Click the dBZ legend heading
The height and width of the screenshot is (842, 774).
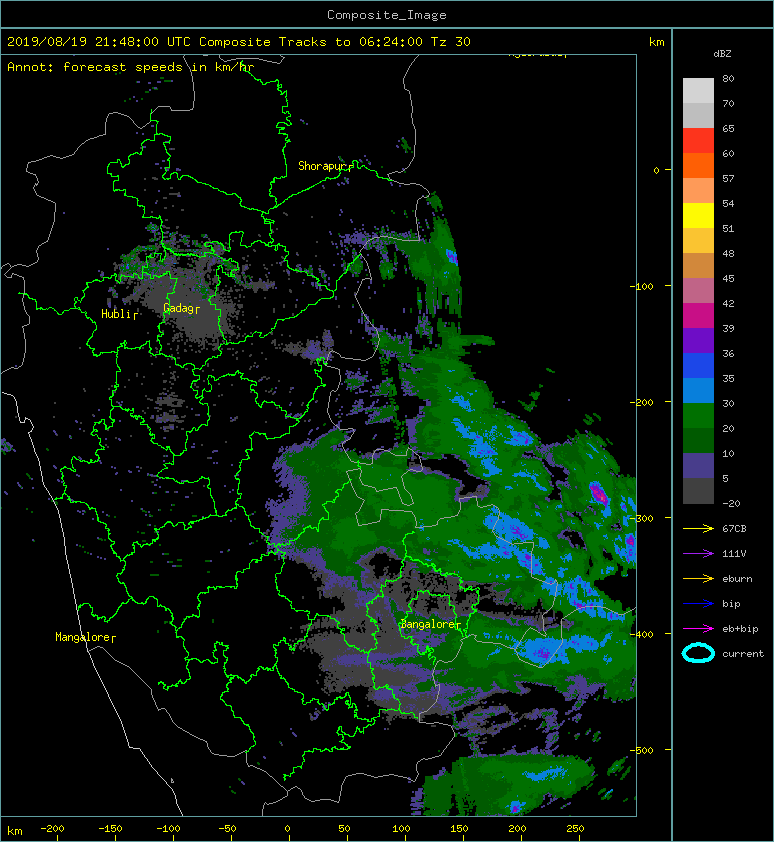[x=722, y=54]
